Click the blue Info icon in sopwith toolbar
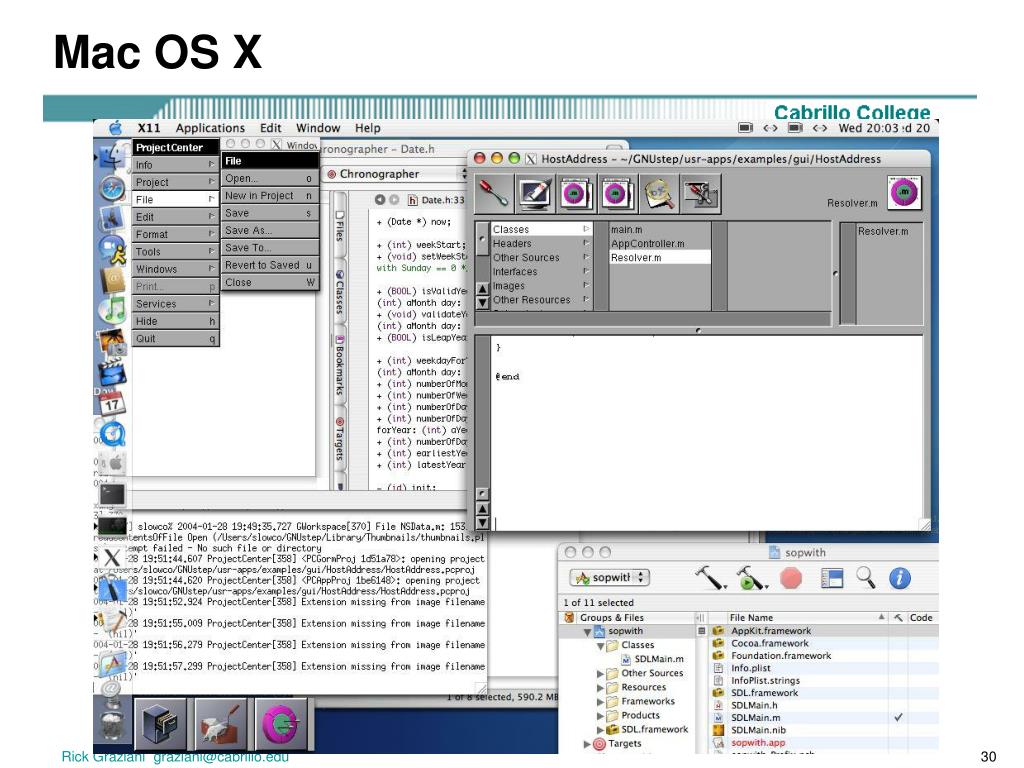The width and height of the screenshot is (1024, 768). [x=900, y=578]
